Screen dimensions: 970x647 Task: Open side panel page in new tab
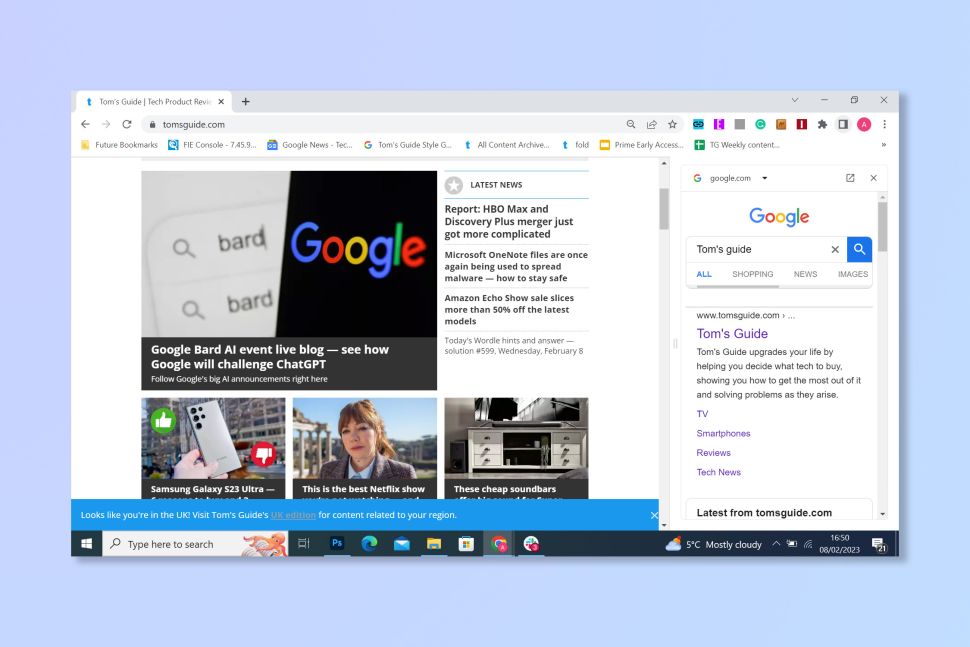[850, 178]
